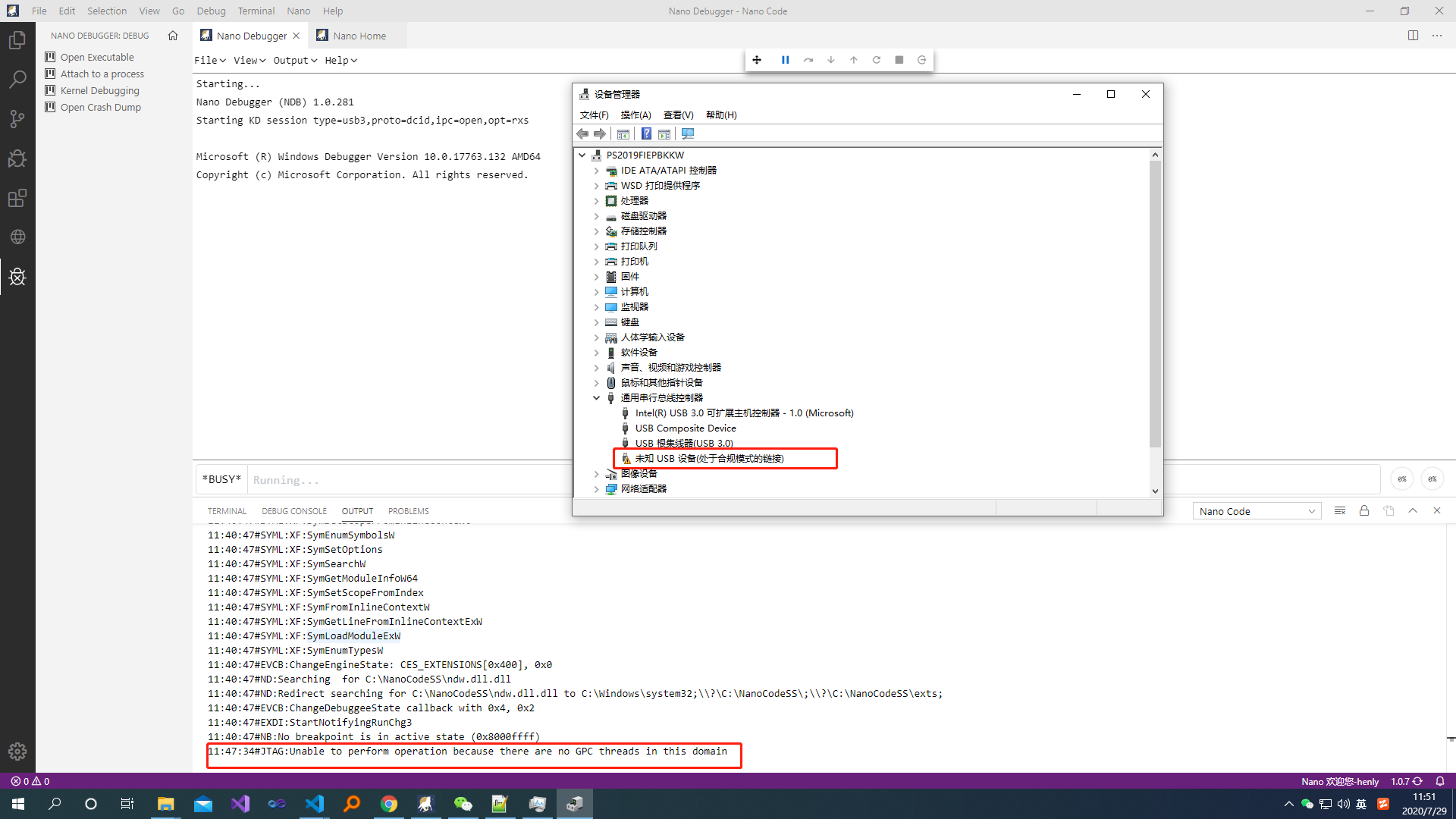Image resolution: width=1456 pixels, height=819 pixels.
Task: Open Chrome from the Windows taskbar
Action: (x=388, y=804)
